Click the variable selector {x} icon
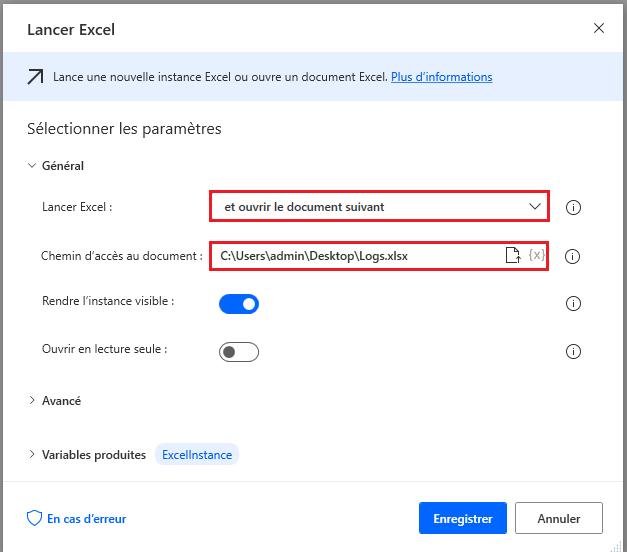This screenshot has width=627, height=552. coord(537,256)
